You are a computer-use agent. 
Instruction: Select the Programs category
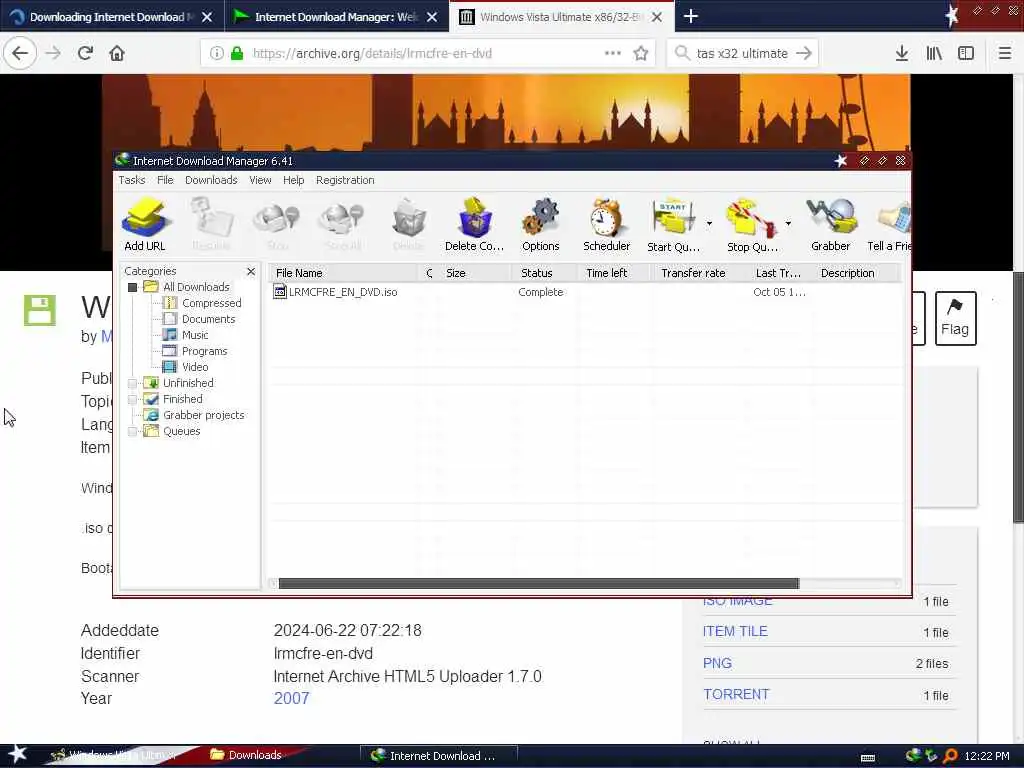pyautogui.click(x=204, y=351)
